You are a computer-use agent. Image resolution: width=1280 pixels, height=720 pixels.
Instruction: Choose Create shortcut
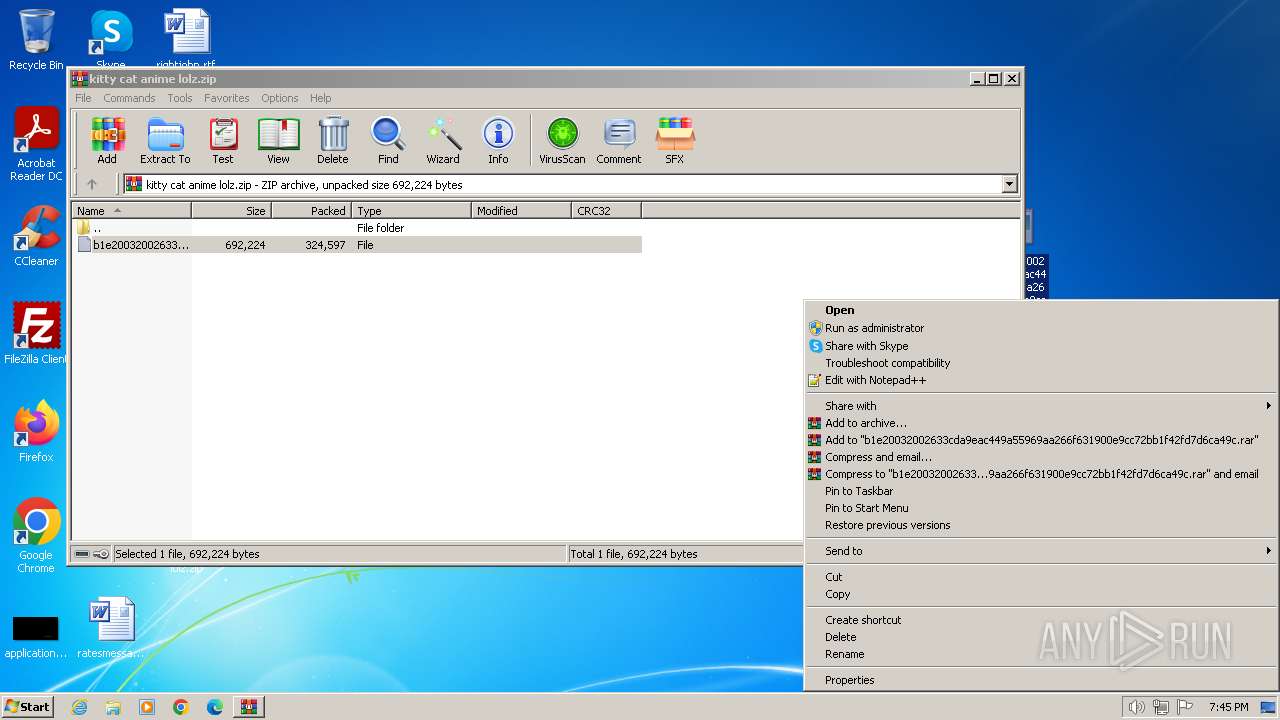tap(1040, 620)
